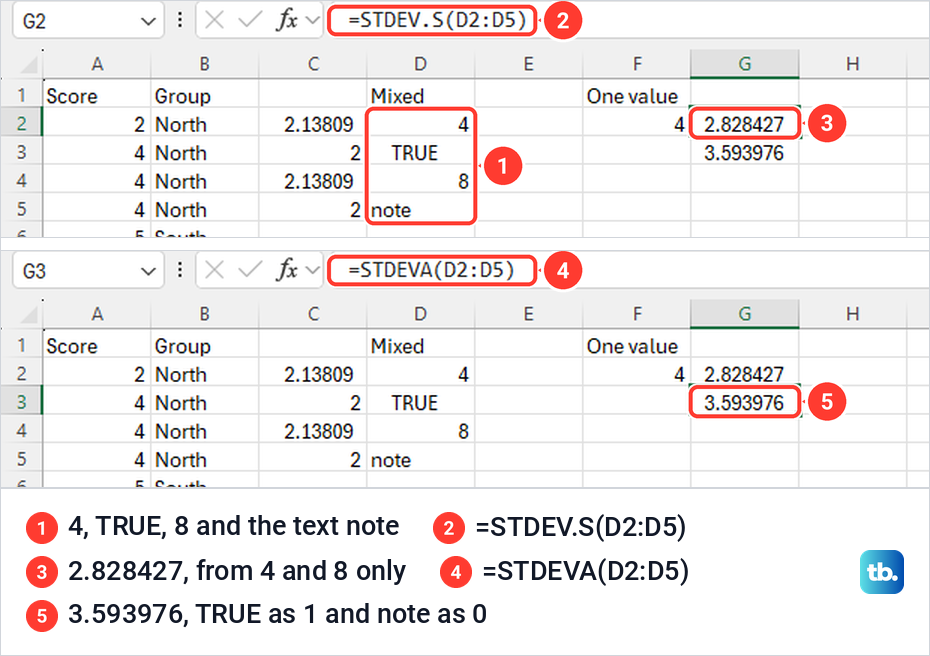This screenshot has height=656, width=930.
Task: Select column B header in top sheet
Action: [x=205, y=64]
